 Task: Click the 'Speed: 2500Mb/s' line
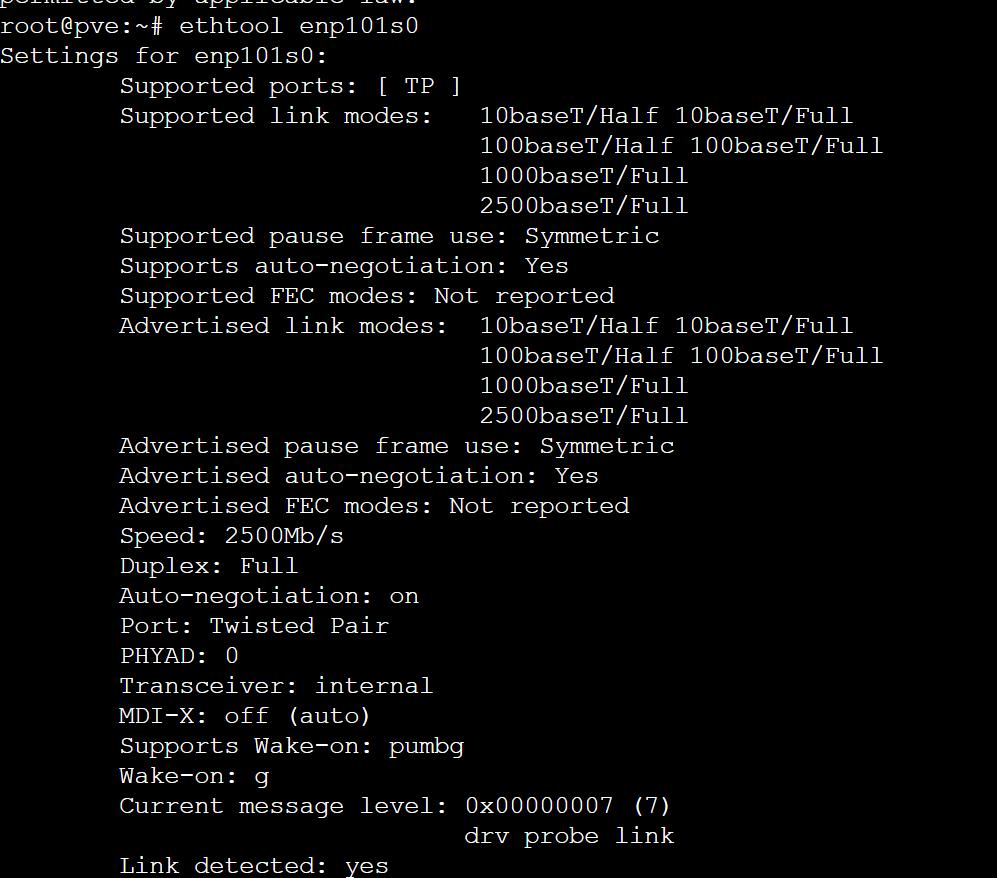(231, 536)
